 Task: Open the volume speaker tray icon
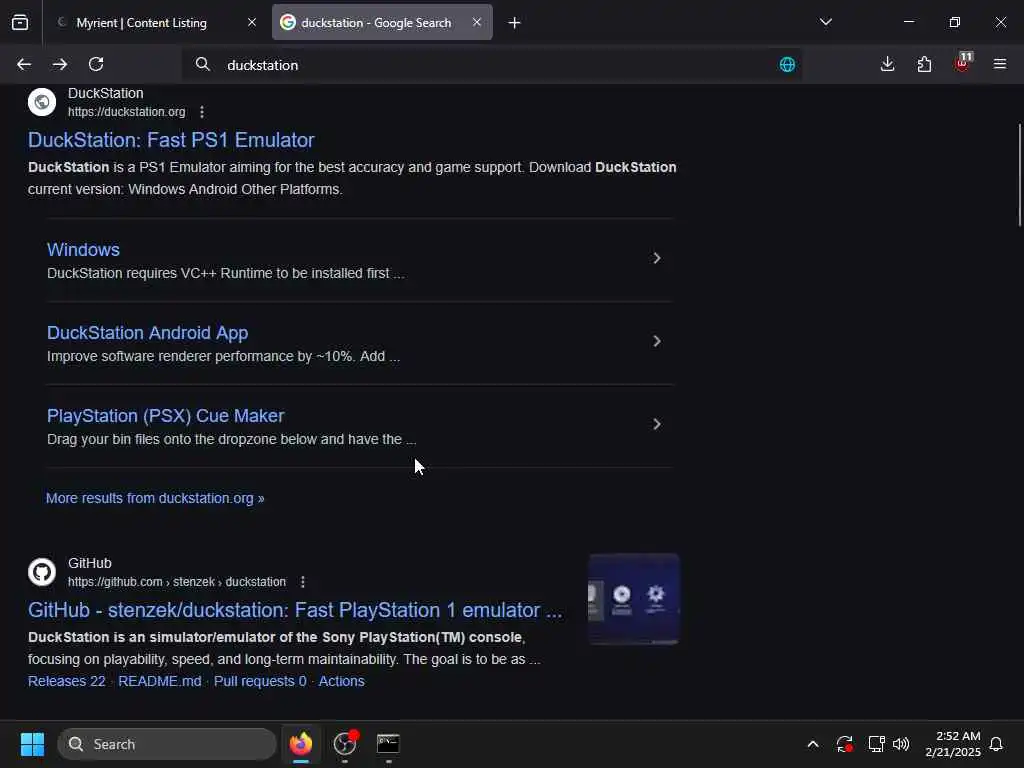pos(901,744)
